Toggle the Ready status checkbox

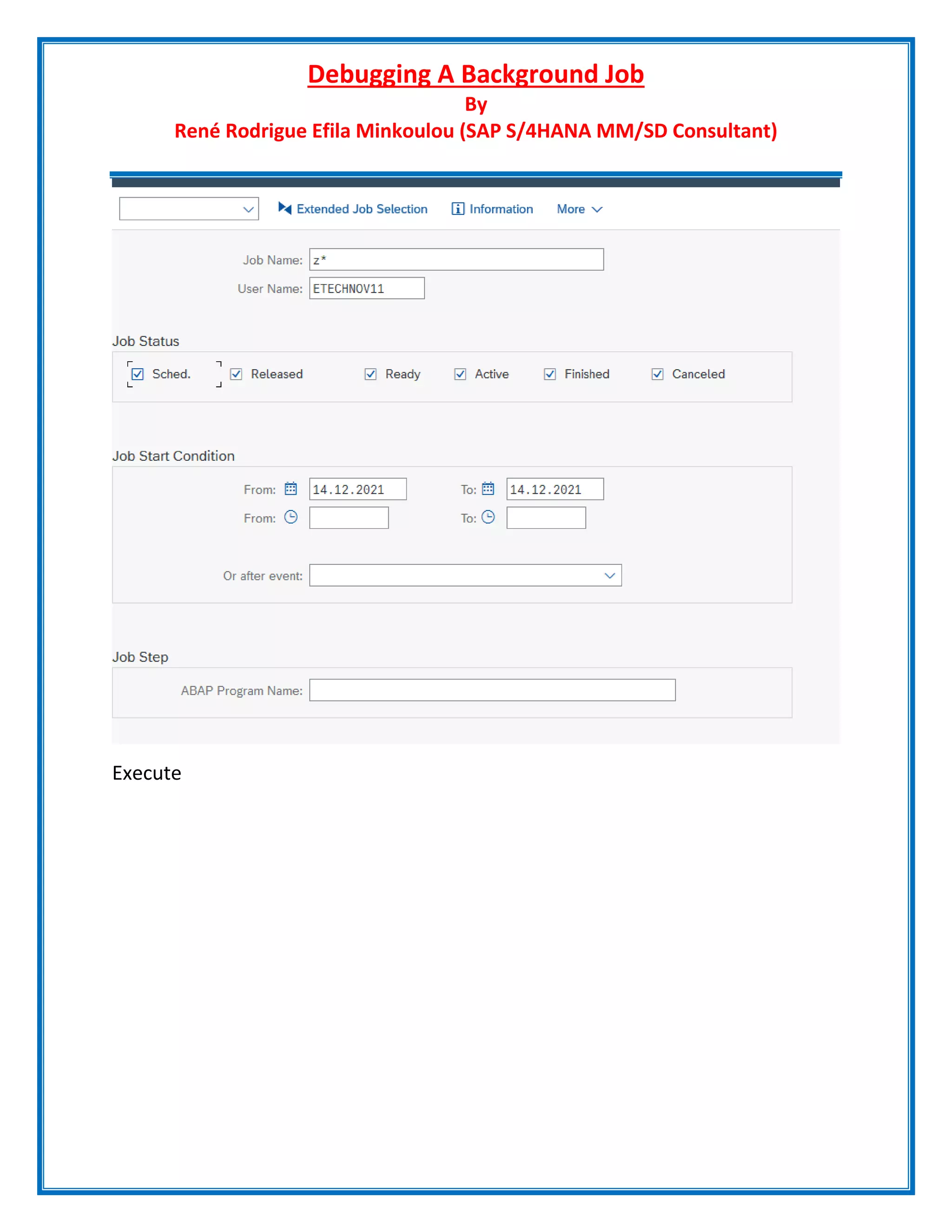pos(370,374)
